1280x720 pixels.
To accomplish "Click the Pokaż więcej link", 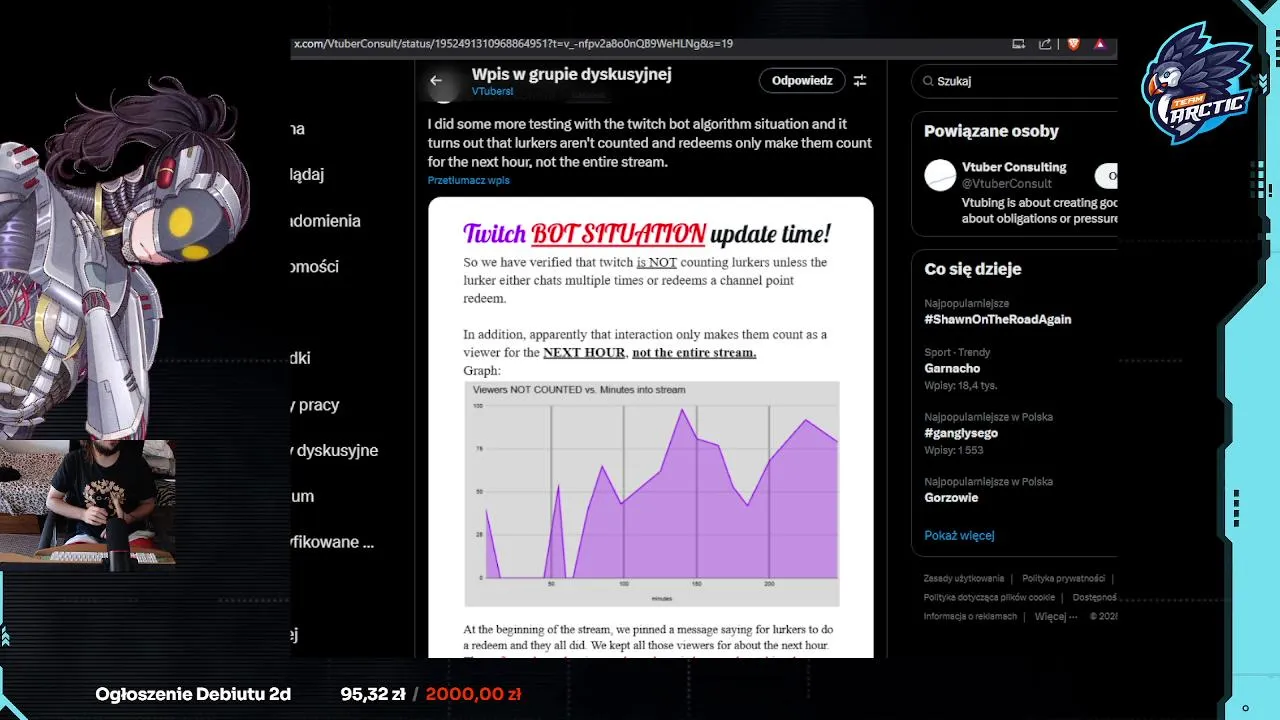I will [x=959, y=535].
